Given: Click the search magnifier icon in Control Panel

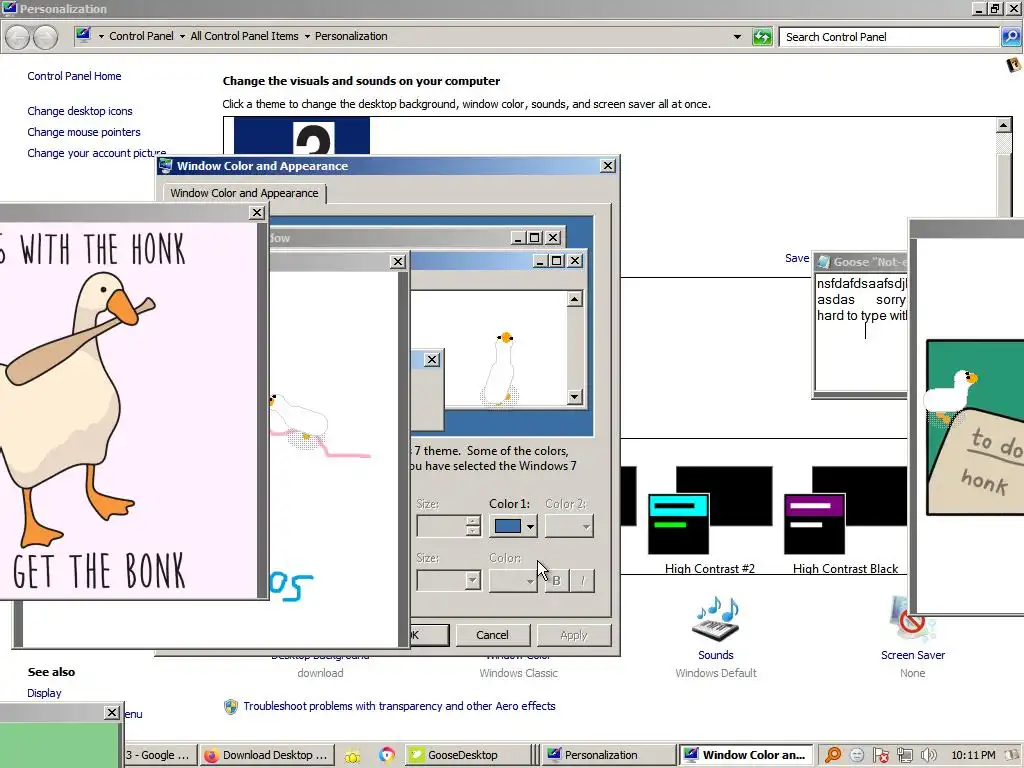Looking at the screenshot, I should pos(1010,37).
